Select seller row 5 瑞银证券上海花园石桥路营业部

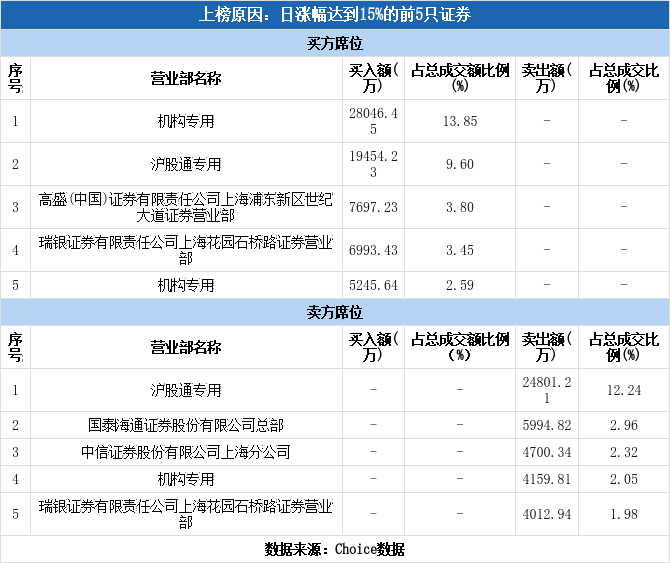pyautogui.click(x=186, y=514)
